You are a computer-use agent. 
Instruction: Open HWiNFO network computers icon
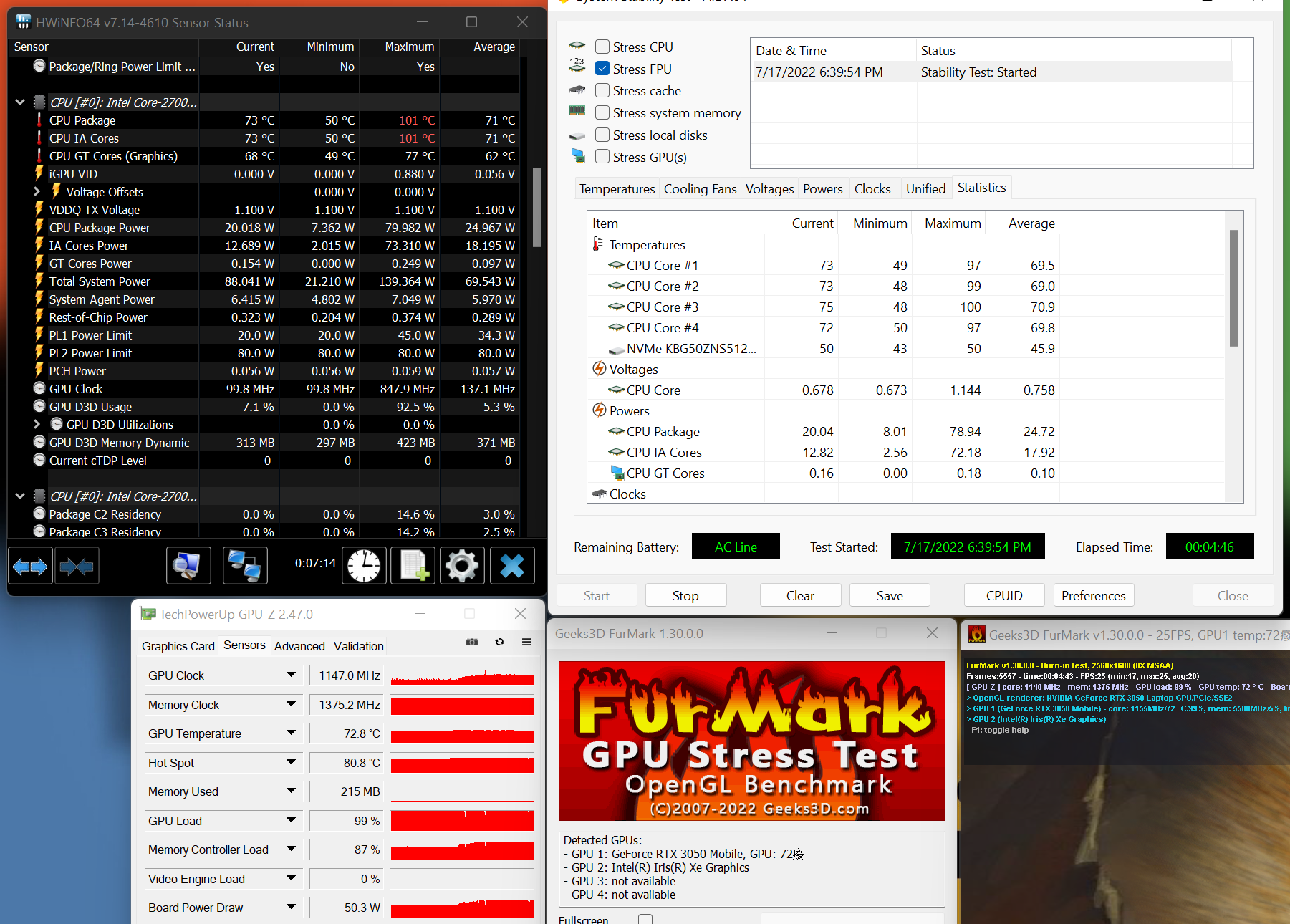coord(245,566)
